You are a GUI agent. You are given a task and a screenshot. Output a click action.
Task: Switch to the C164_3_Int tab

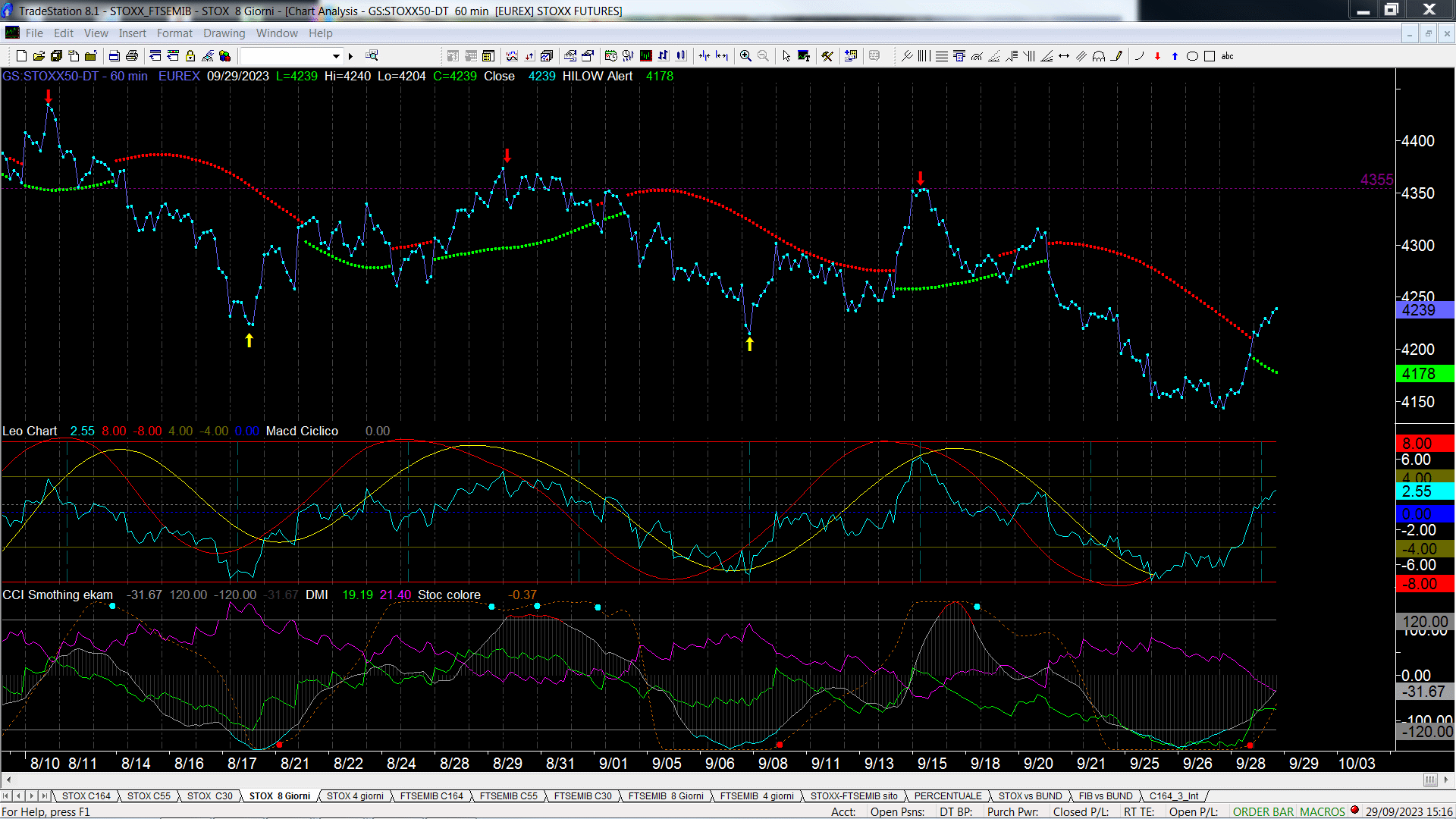click(x=1174, y=796)
